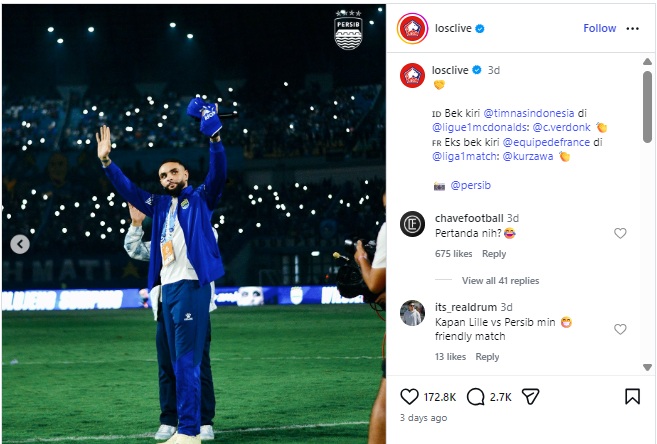Follow the losclive account

[x=599, y=28]
